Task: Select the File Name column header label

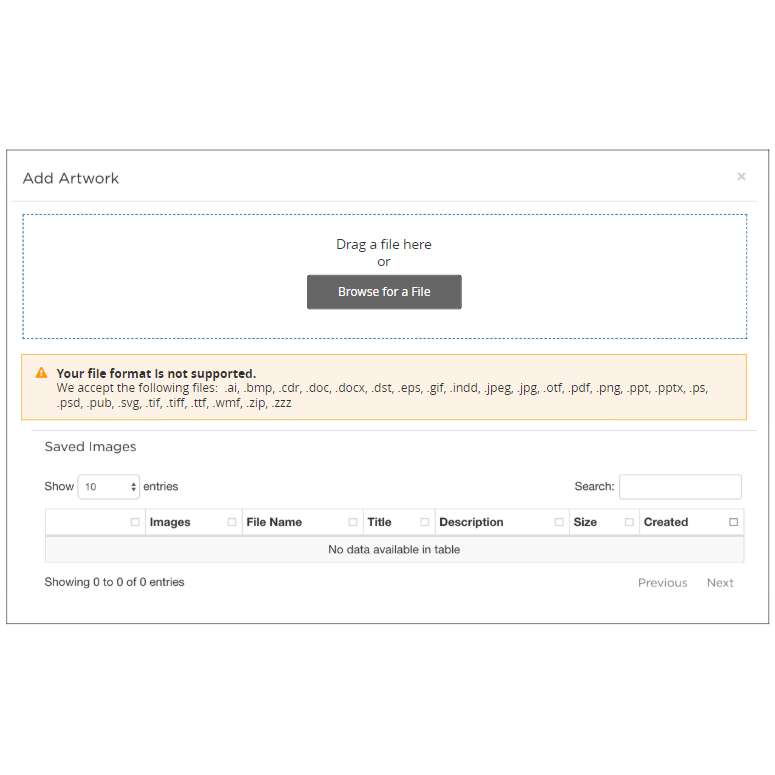Action: (x=274, y=522)
